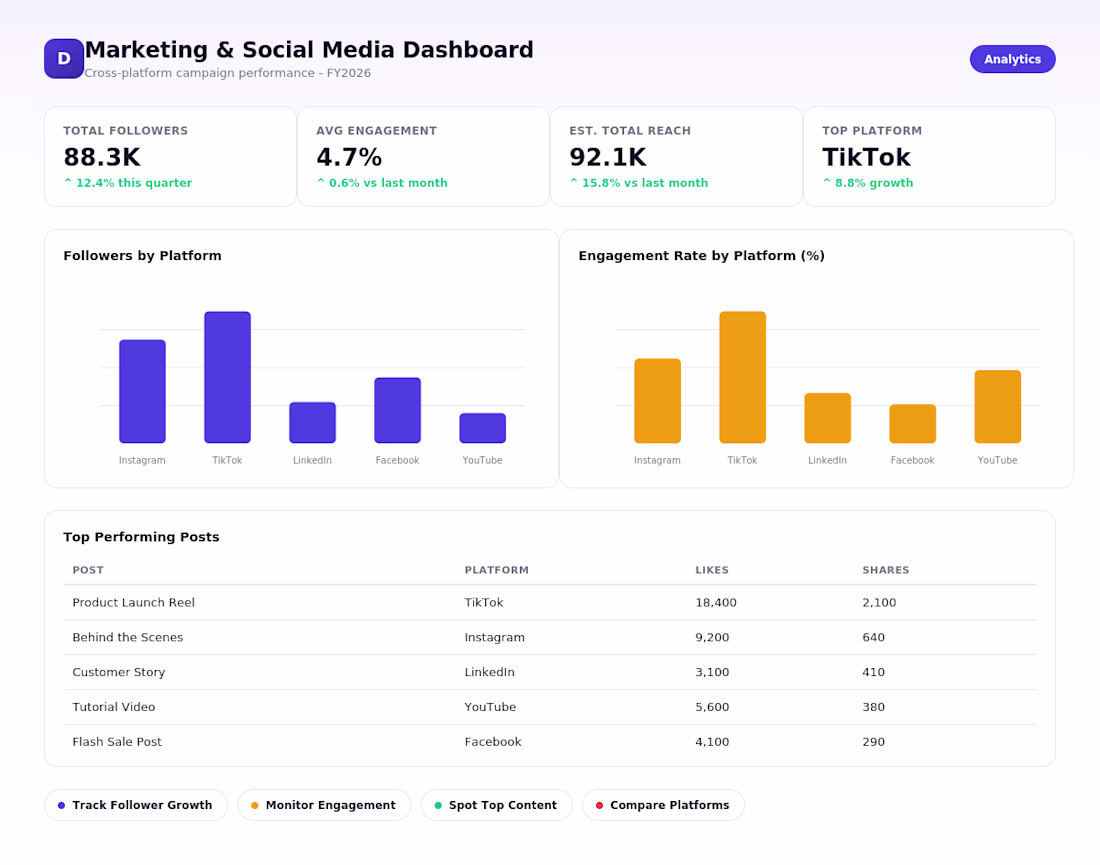
Task: Click the Compare Platforms chip
Action: click(x=664, y=805)
